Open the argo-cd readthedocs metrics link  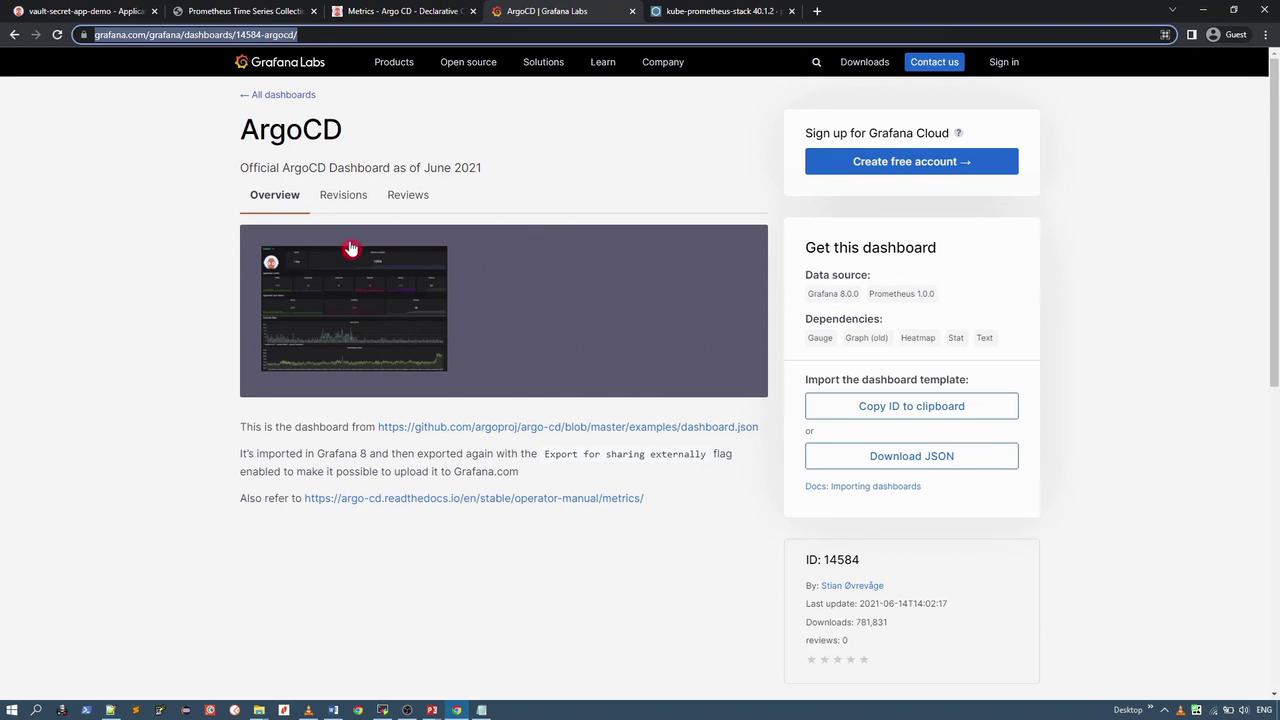tap(474, 498)
